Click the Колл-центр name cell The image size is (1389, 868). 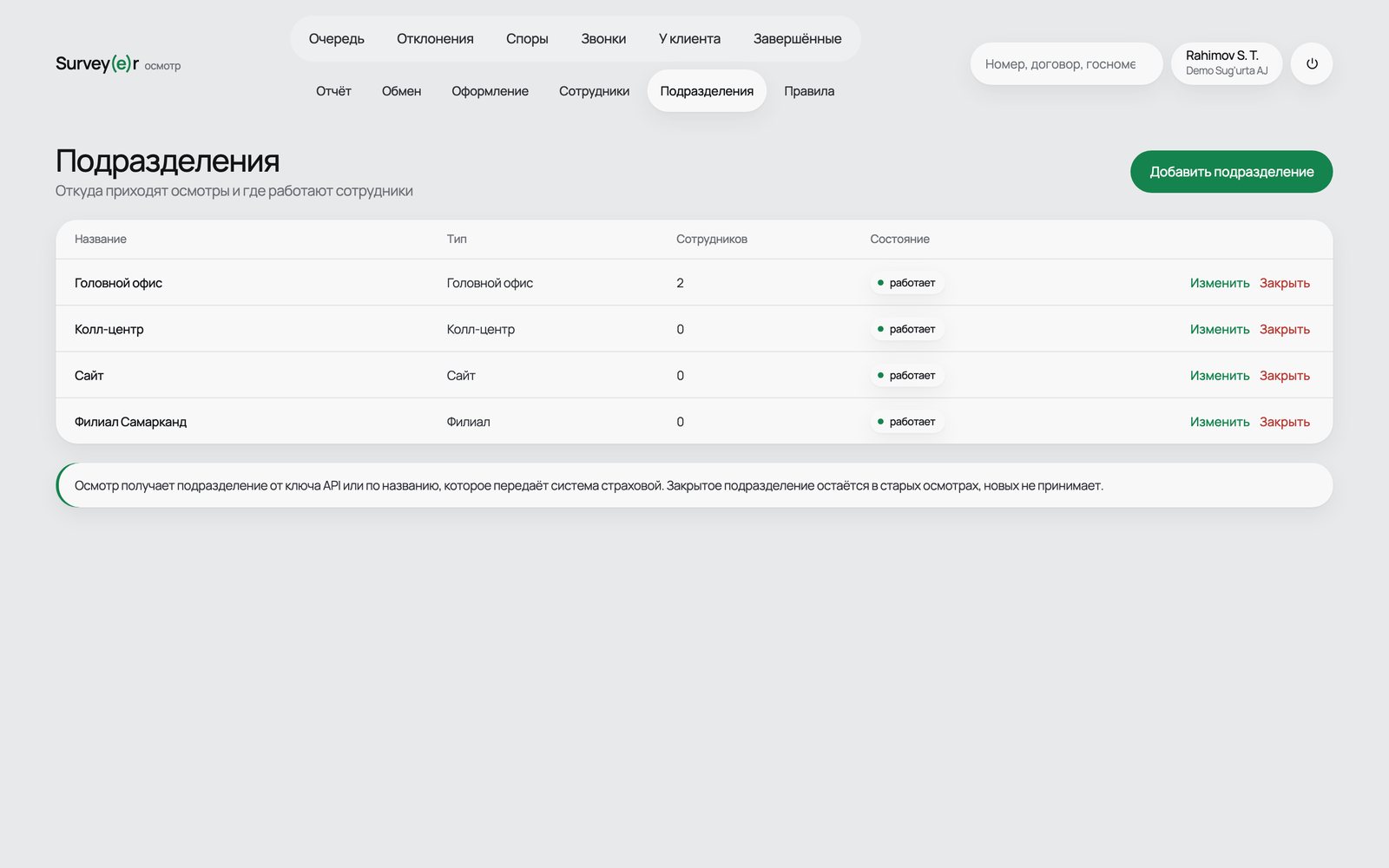pyautogui.click(x=109, y=329)
